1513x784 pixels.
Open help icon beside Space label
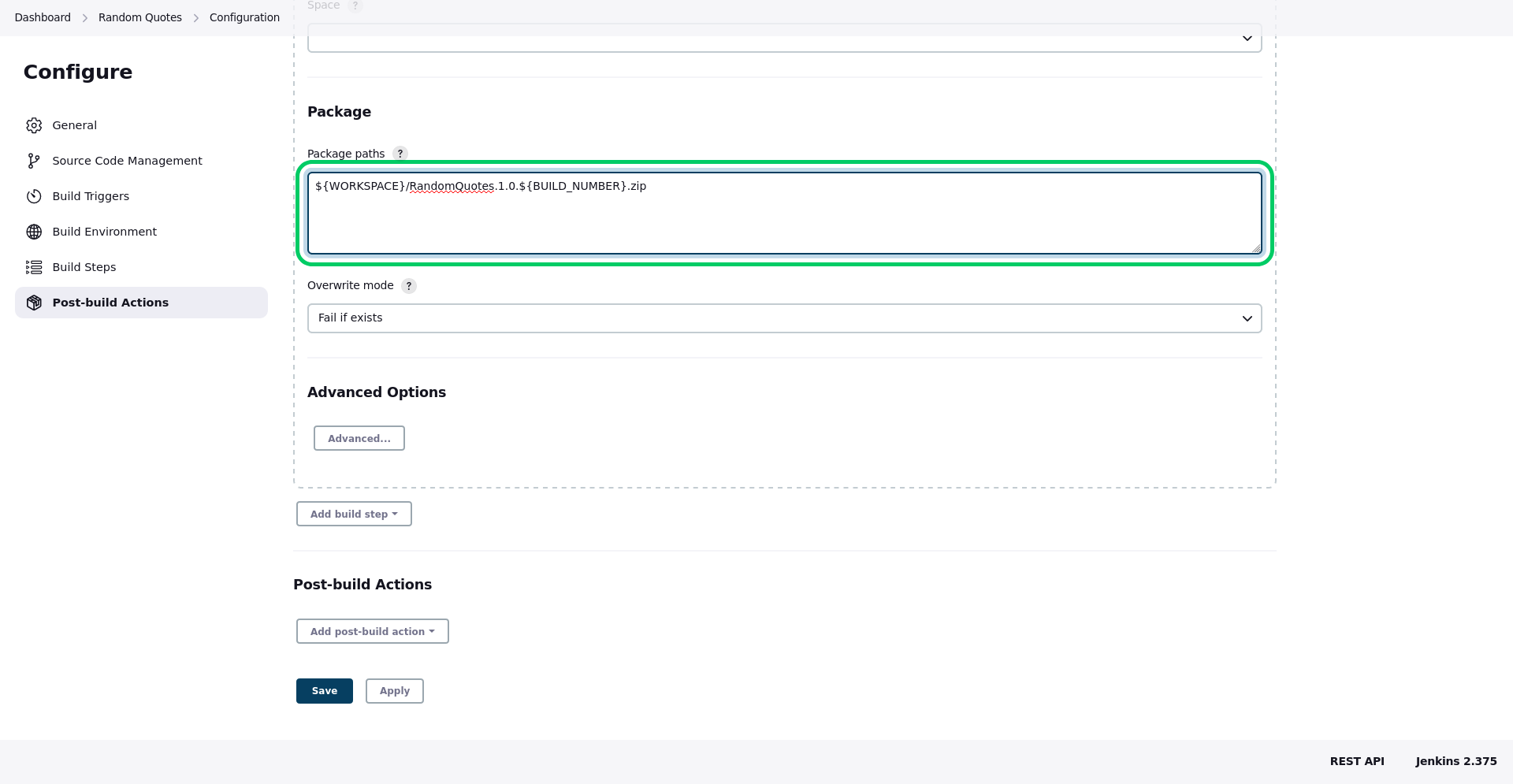(355, 6)
